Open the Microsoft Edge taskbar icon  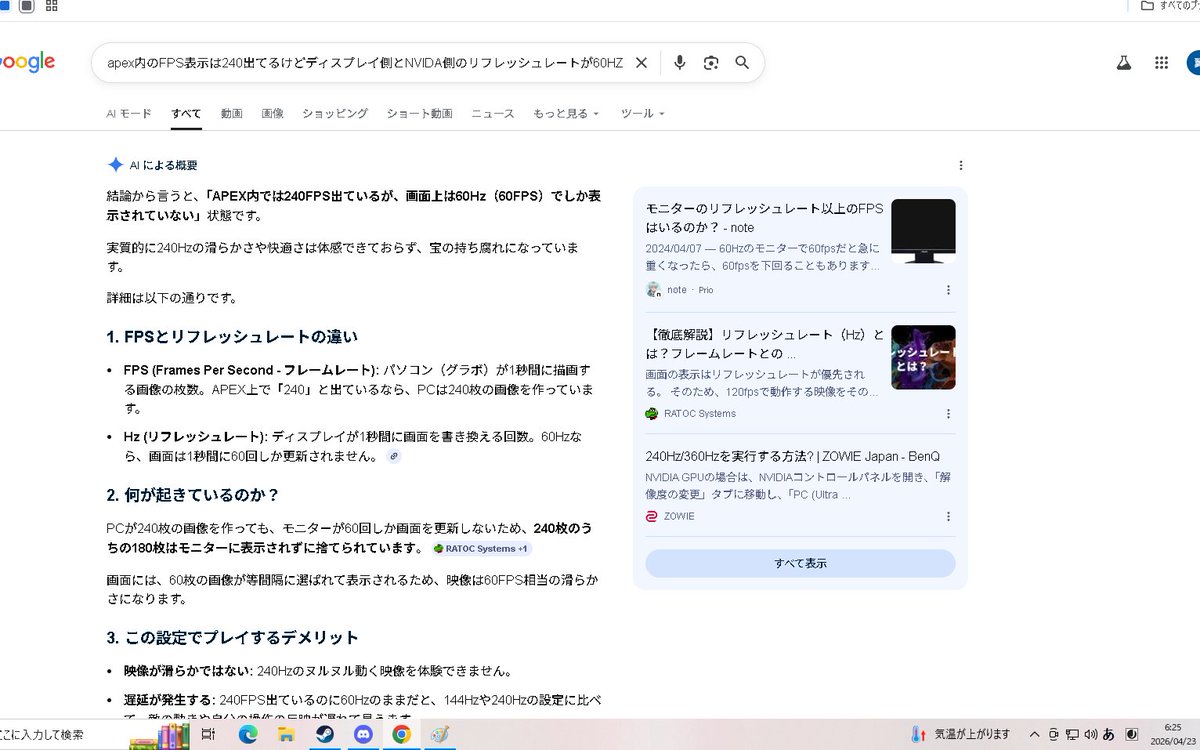pos(248,734)
